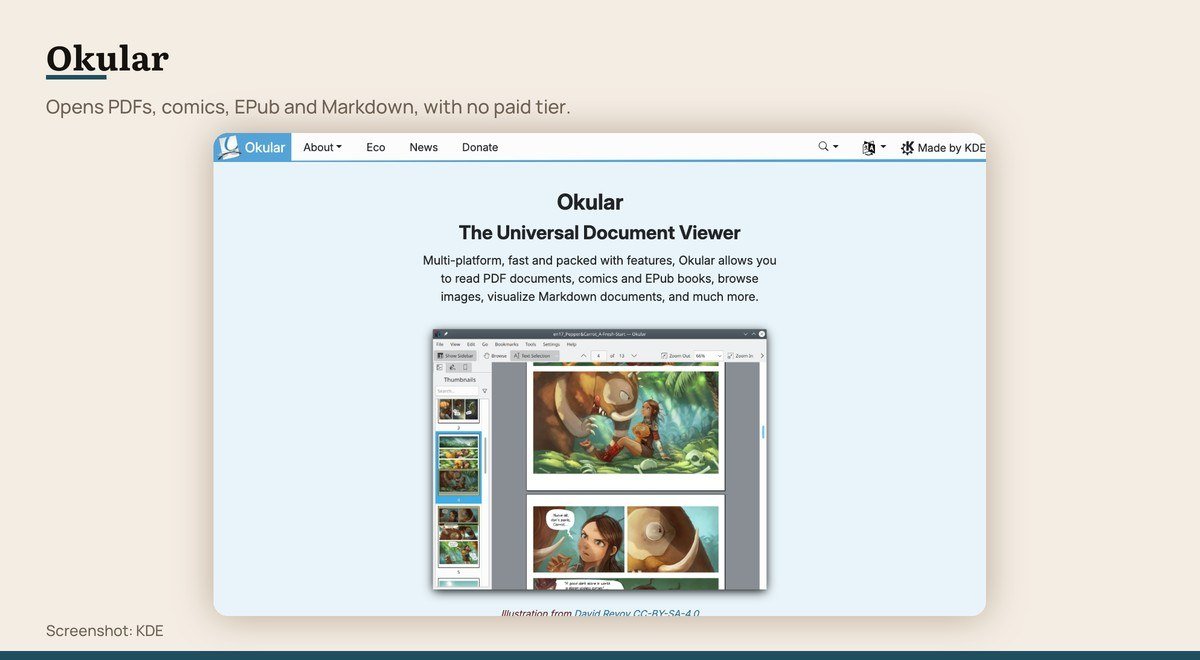Close the Okular window
The width and height of the screenshot is (1200, 660).
pos(762,334)
